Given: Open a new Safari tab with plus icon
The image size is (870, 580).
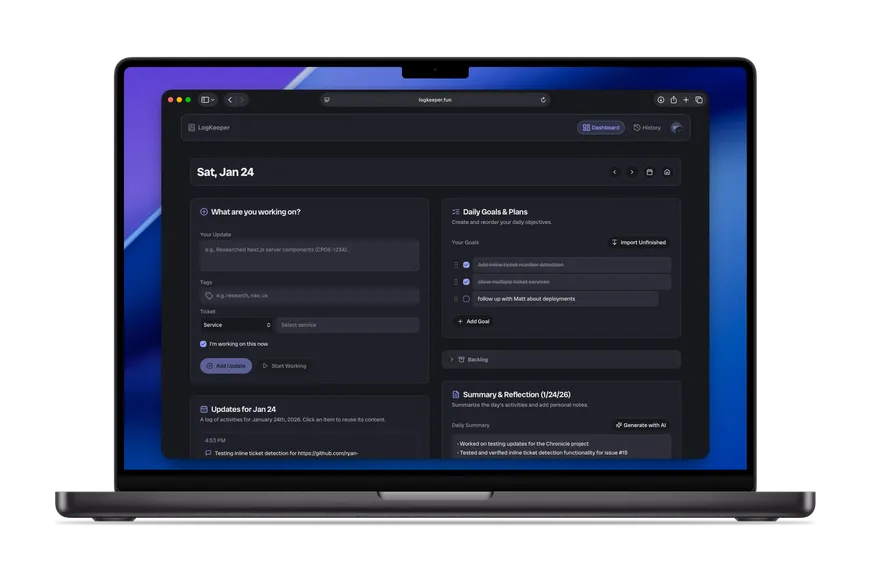Looking at the screenshot, I should tap(686, 100).
